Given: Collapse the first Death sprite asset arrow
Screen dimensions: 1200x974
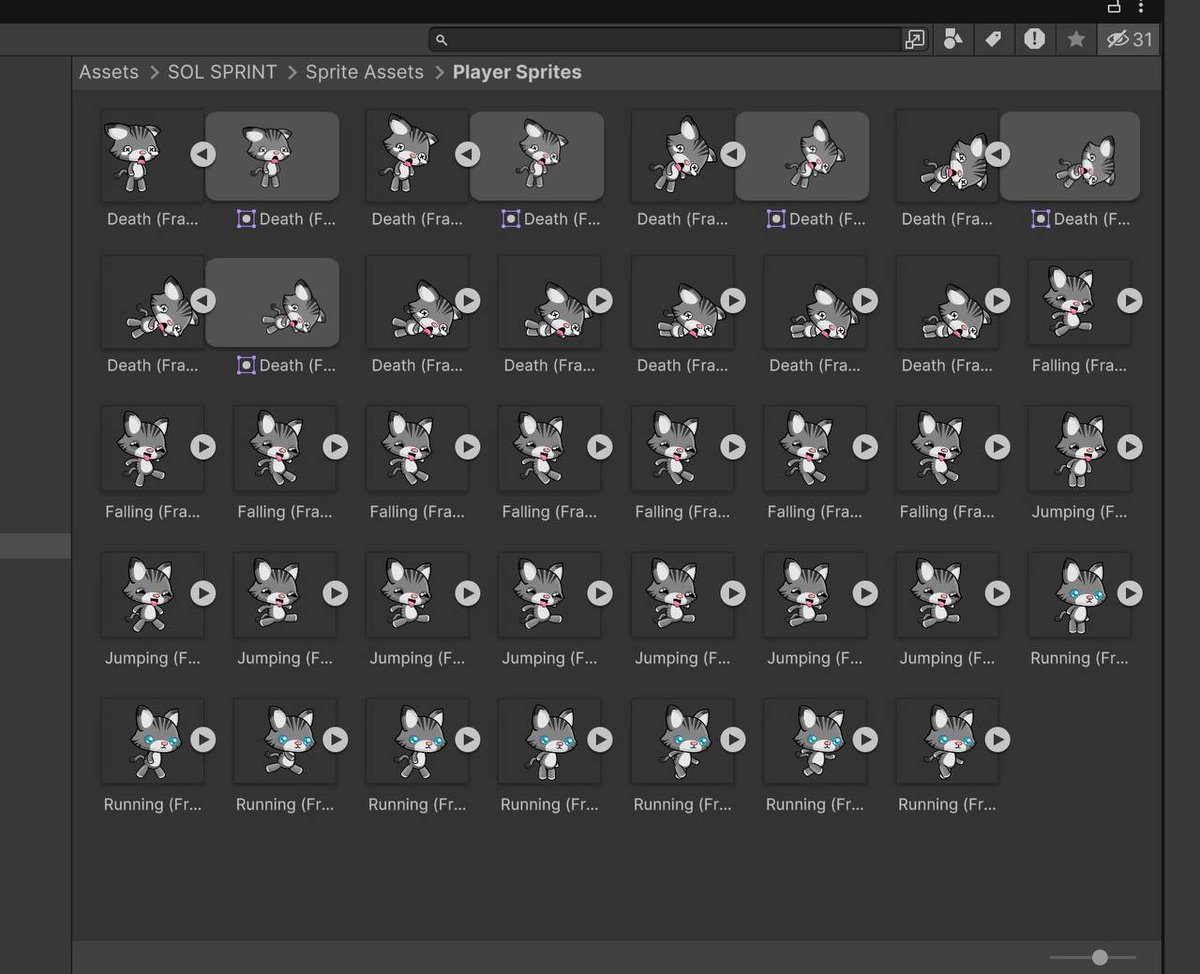Looking at the screenshot, I should [x=203, y=154].
